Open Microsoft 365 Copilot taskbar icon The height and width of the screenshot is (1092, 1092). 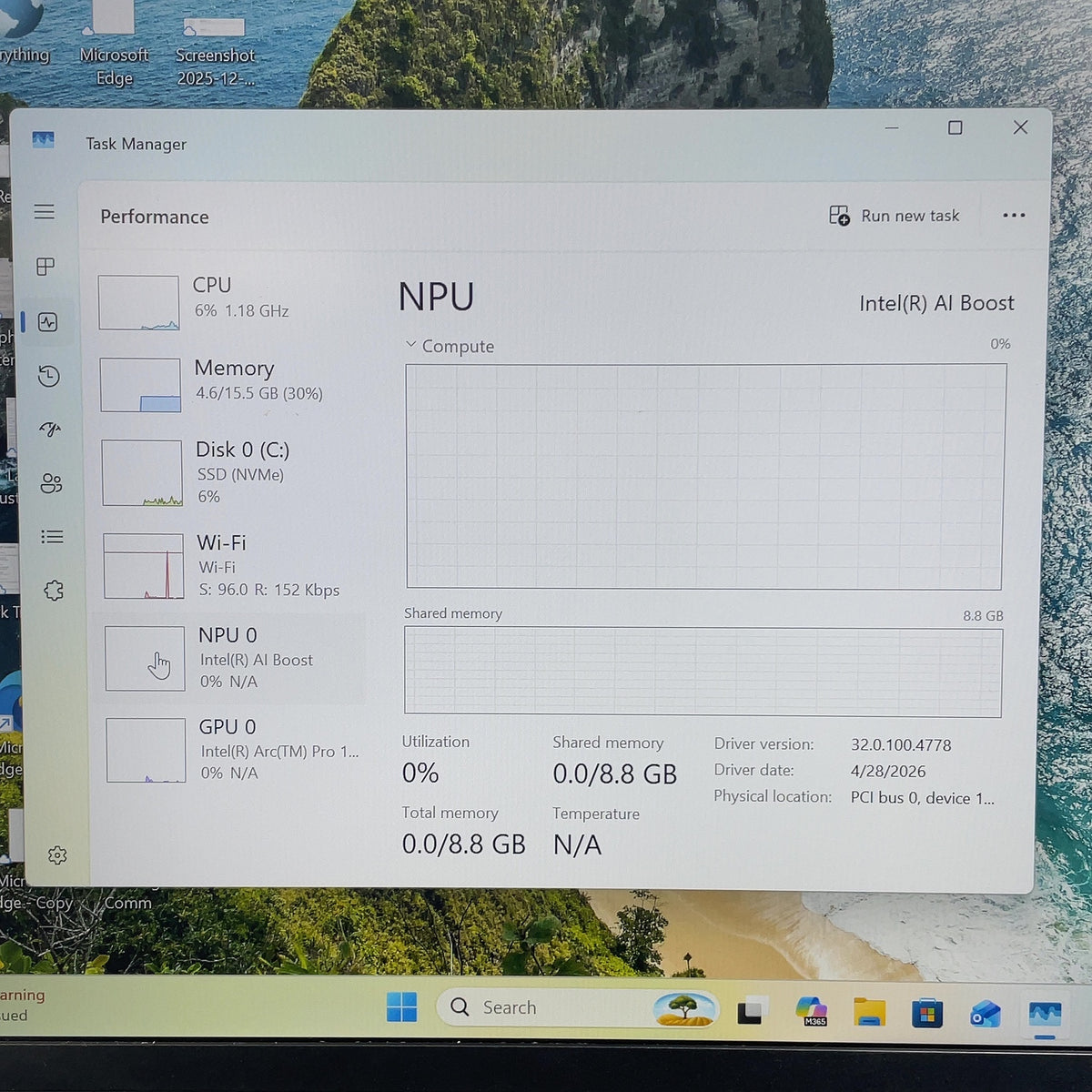coord(811,1011)
